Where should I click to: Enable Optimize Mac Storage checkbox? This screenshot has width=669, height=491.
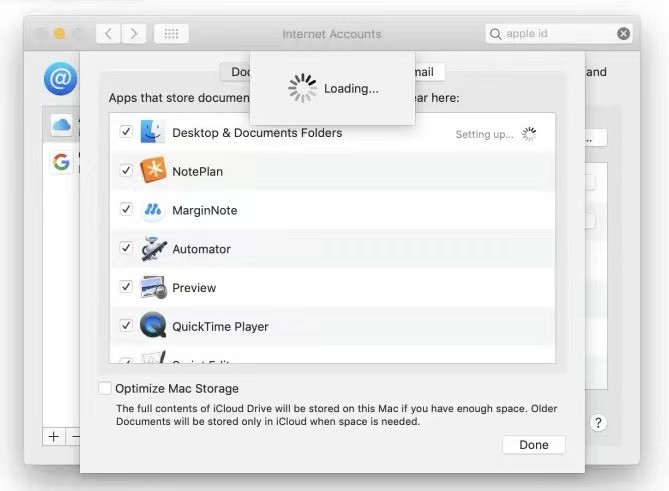pos(105,388)
